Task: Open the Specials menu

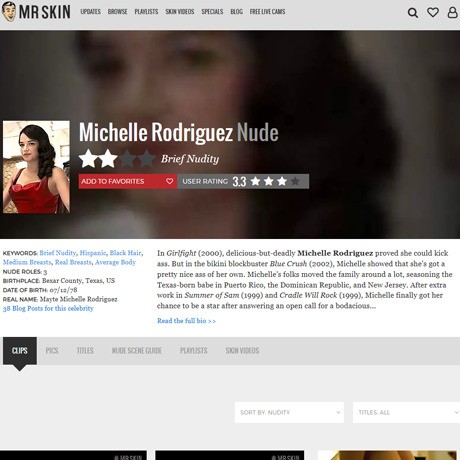Action: click(212, 12)
